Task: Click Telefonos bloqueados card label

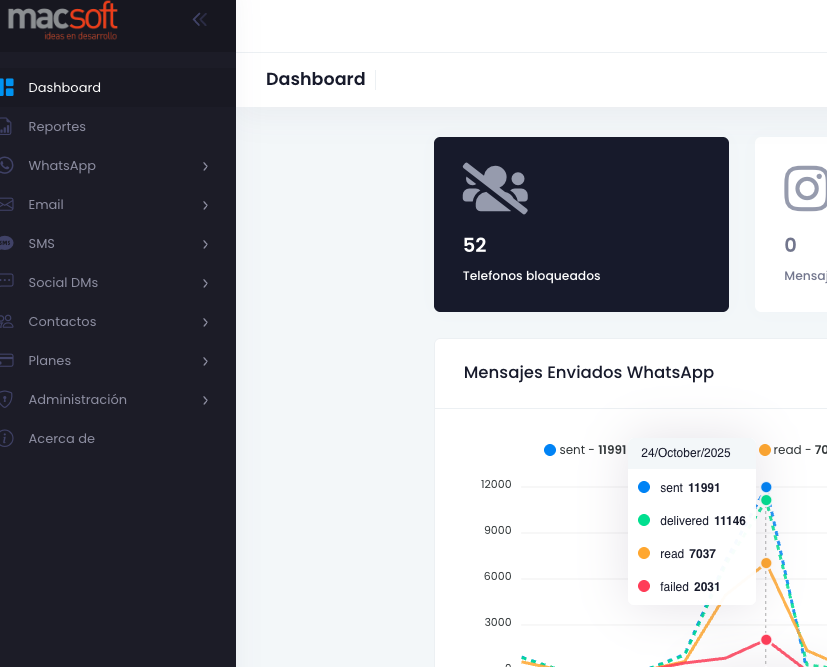Action: coord(531,276)
